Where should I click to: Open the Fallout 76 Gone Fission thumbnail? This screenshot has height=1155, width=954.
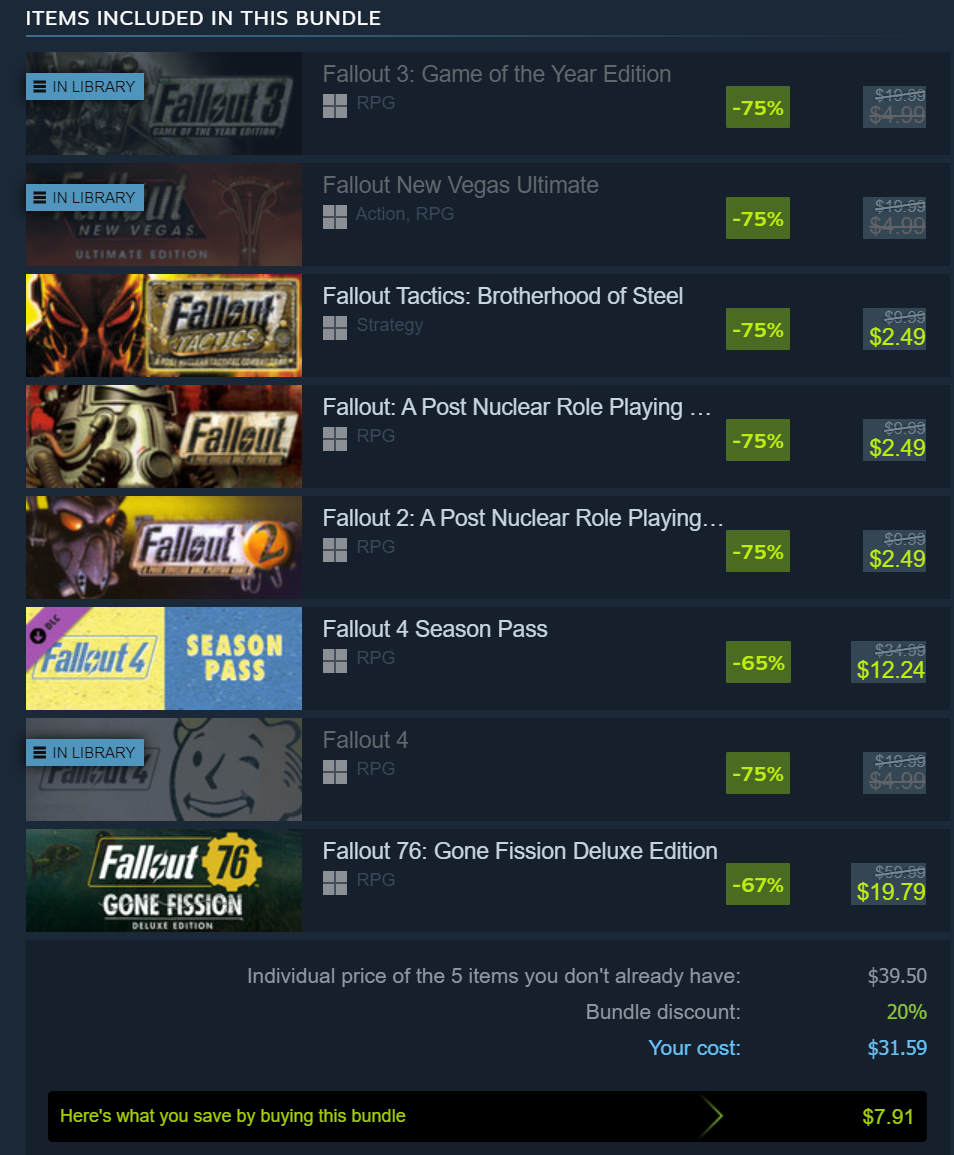point(164,880)
